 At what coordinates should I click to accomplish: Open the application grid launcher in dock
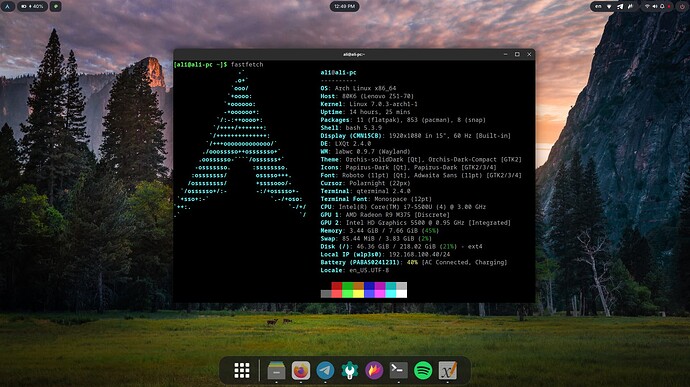click(x=242, y=370)
